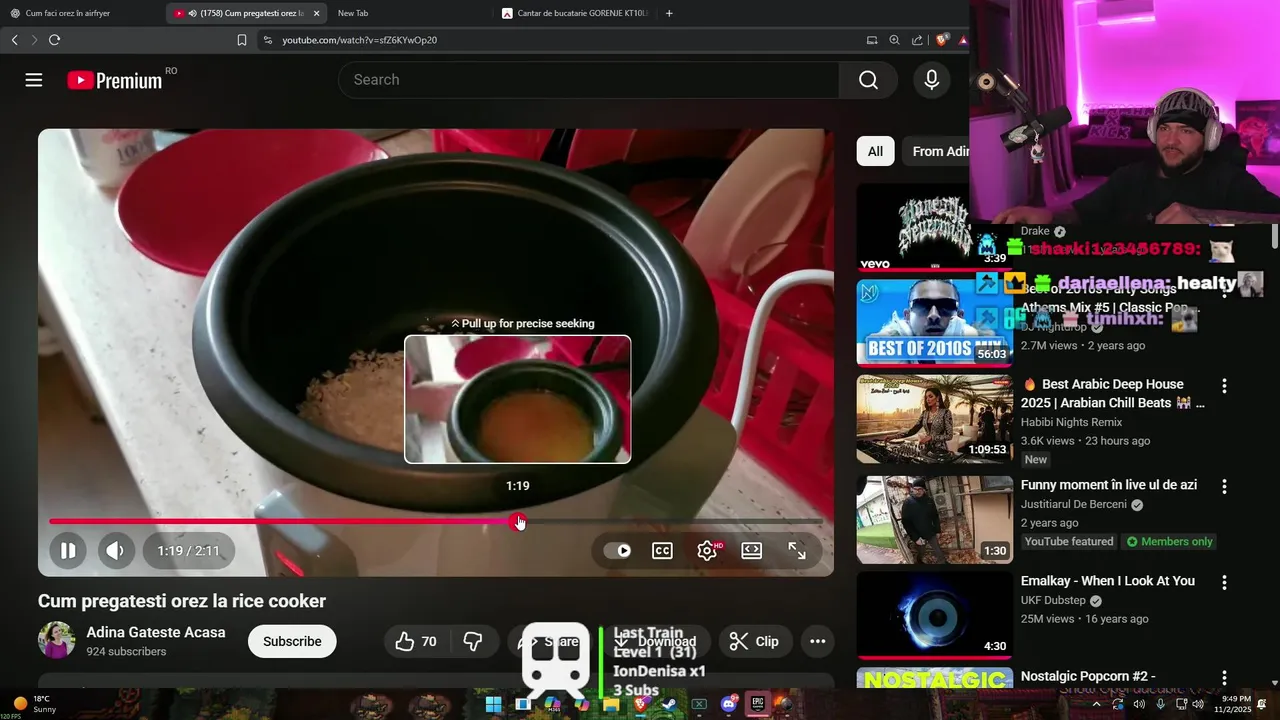Open Steam from the taskbar
The height and width of the screenshot is (720, 1280).
(669, 704)
